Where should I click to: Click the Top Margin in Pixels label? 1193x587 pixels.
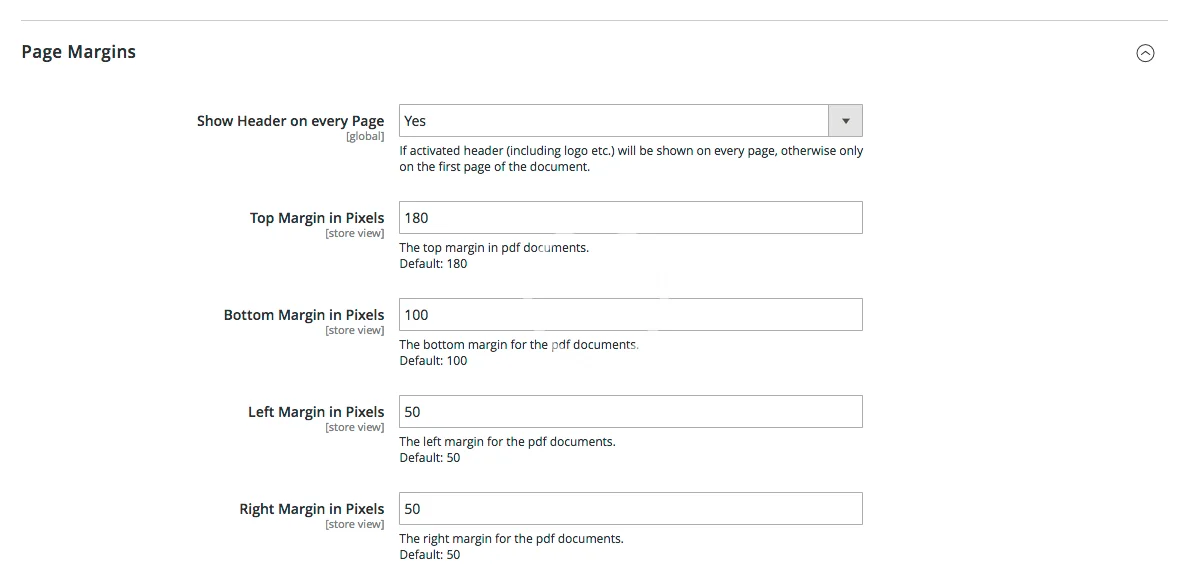[317, 218]
